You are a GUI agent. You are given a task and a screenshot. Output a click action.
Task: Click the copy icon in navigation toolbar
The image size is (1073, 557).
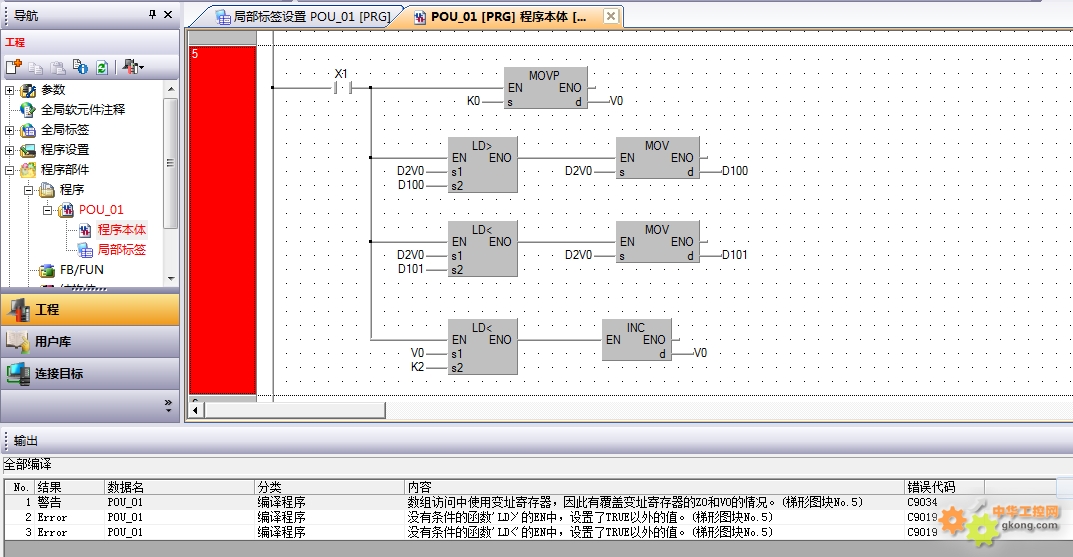pyautogui.click(x=36, y=67)
